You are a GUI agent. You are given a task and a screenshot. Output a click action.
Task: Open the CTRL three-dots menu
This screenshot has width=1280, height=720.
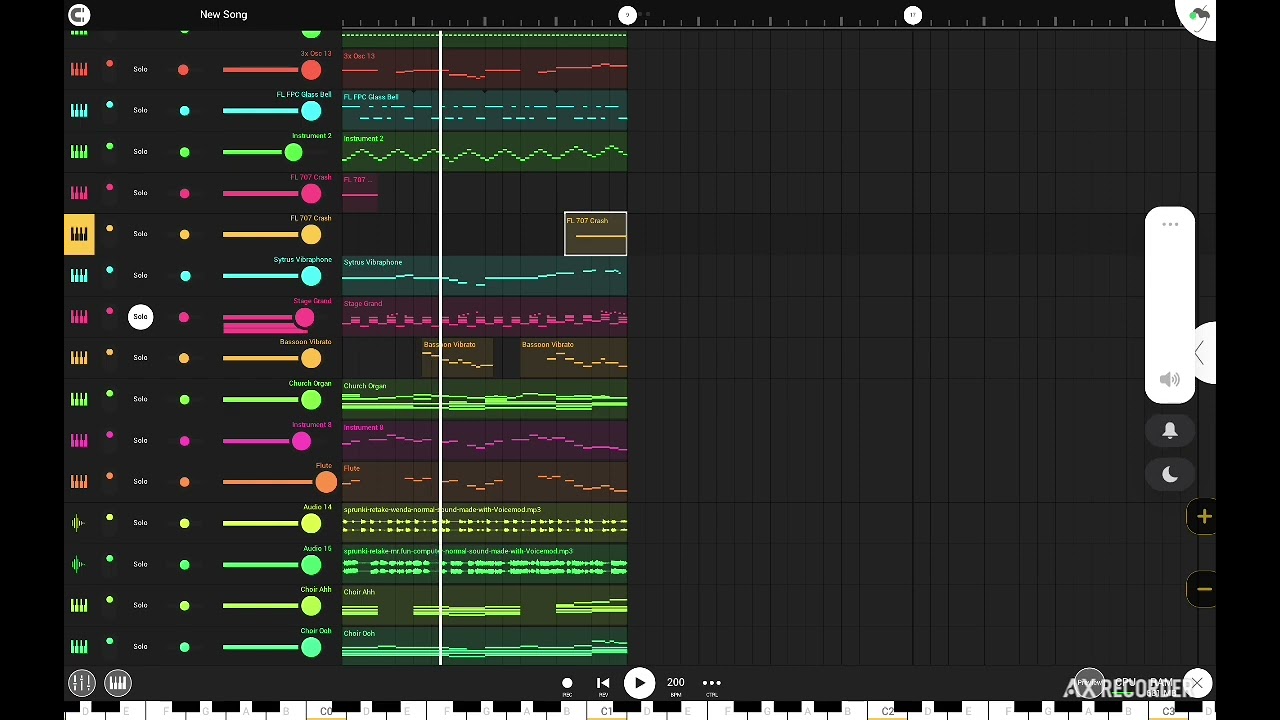coord(712,685)
